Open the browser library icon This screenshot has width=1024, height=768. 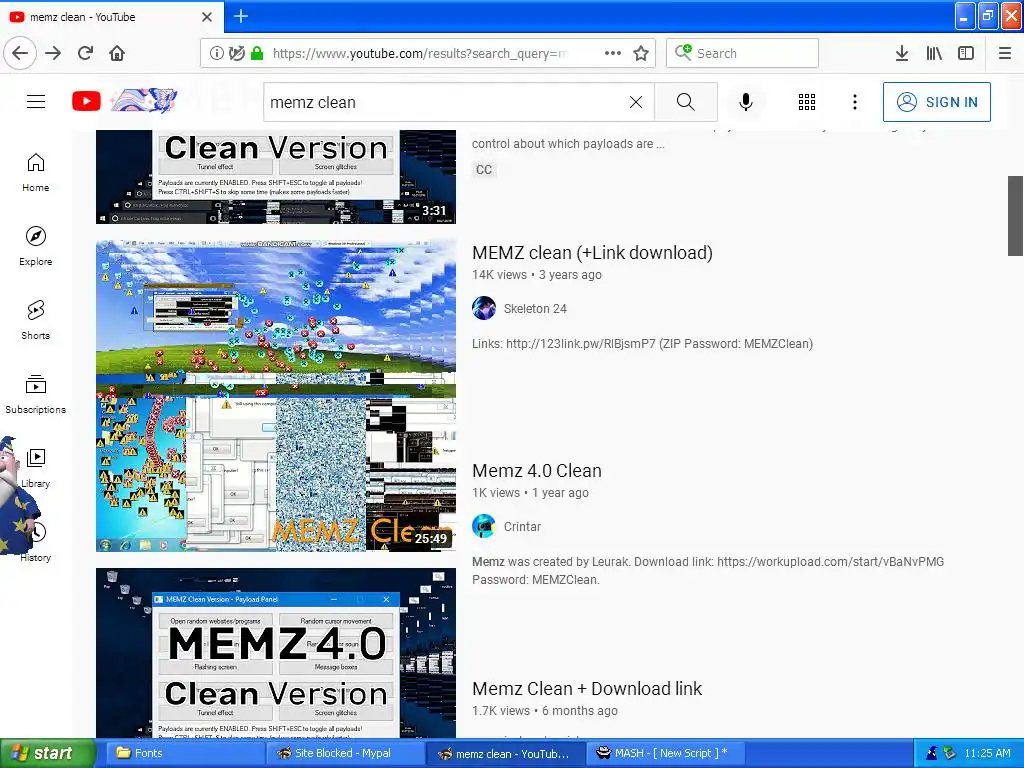(x=934, y=53)
